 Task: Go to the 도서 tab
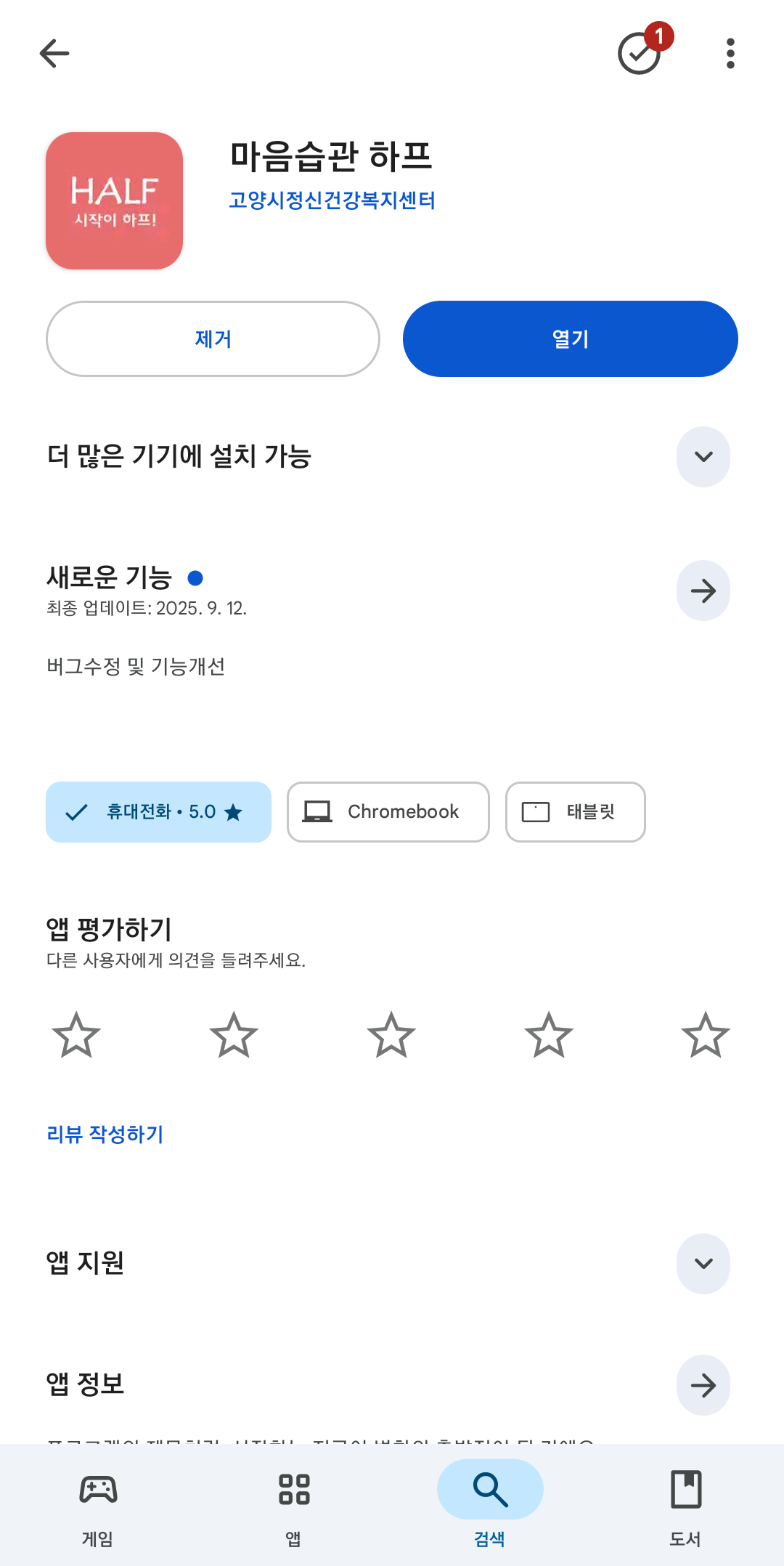685,1505
